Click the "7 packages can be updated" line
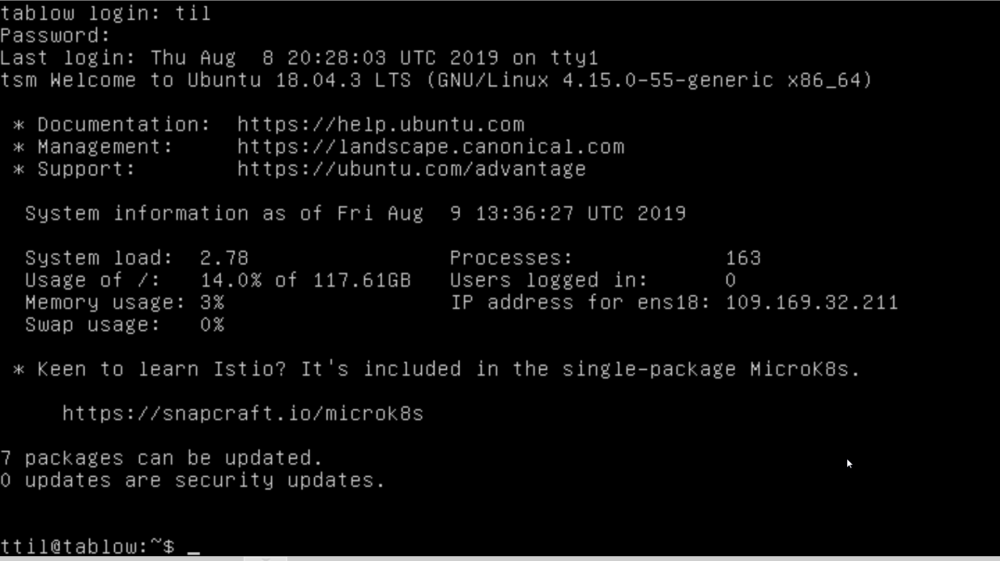 coord(161,458)
